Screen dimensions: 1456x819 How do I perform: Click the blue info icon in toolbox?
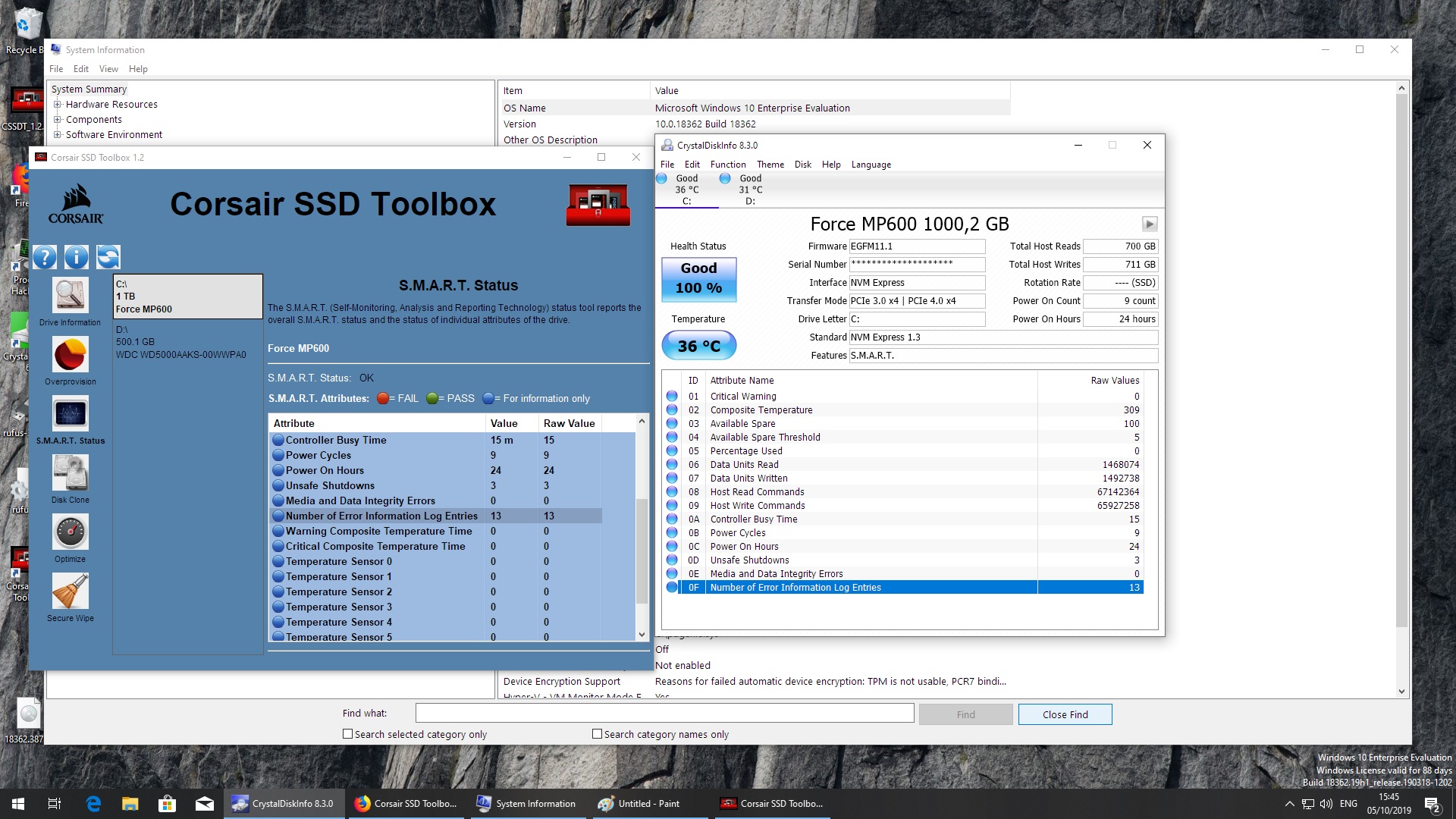tap(77, 257)
